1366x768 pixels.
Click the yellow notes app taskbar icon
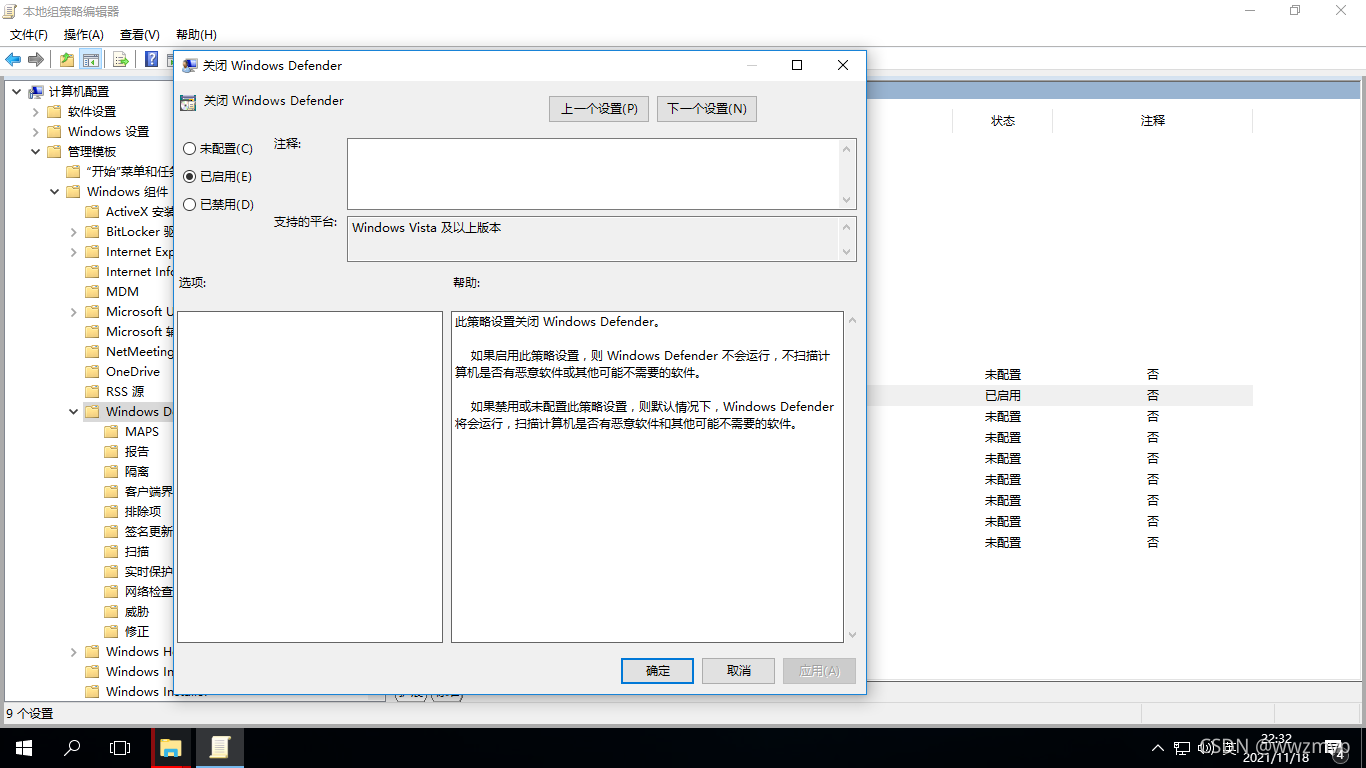219,748
